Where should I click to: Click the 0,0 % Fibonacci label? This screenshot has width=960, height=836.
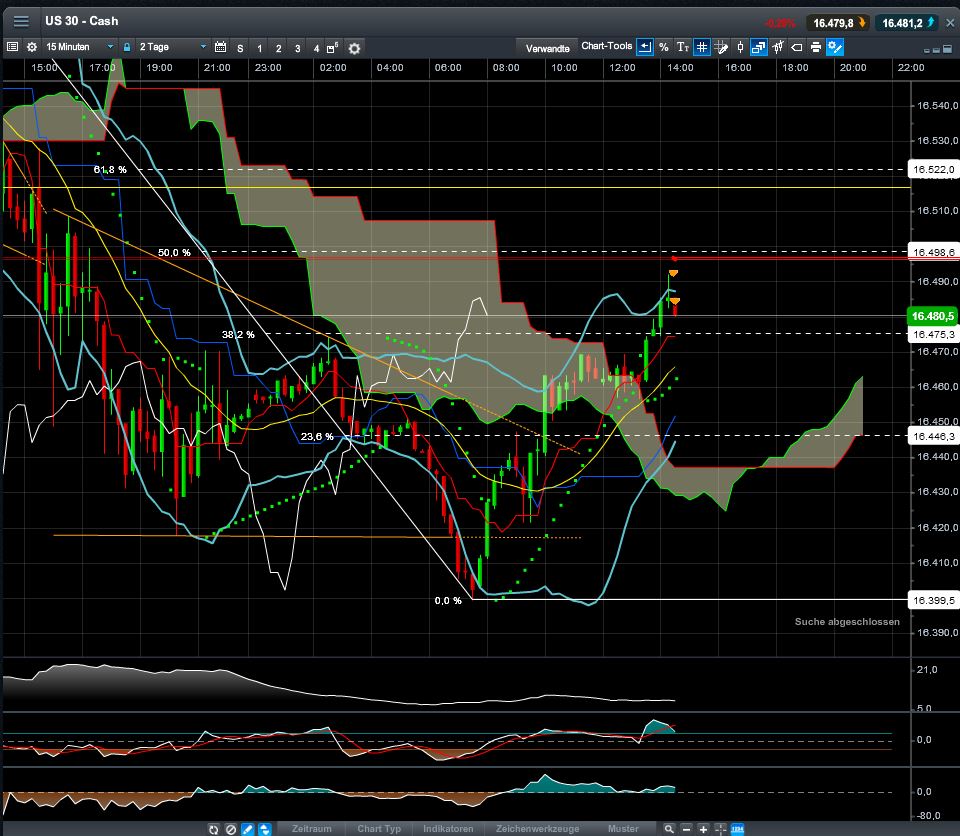pos(448,601)
